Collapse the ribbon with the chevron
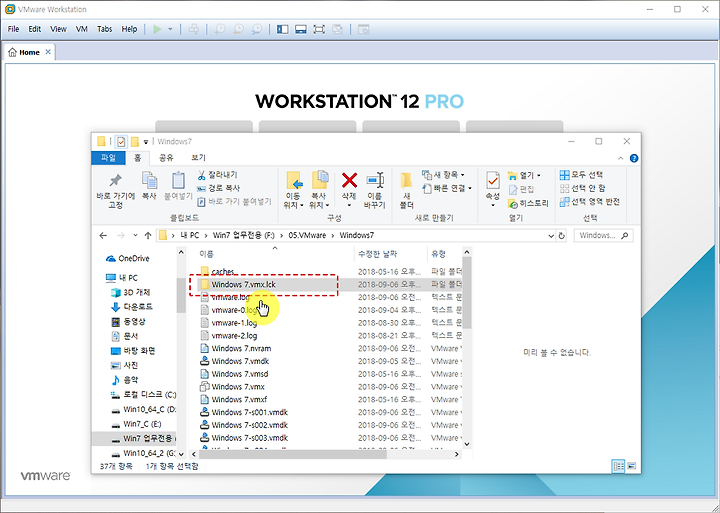720x513 pixels. pos(620,158)
